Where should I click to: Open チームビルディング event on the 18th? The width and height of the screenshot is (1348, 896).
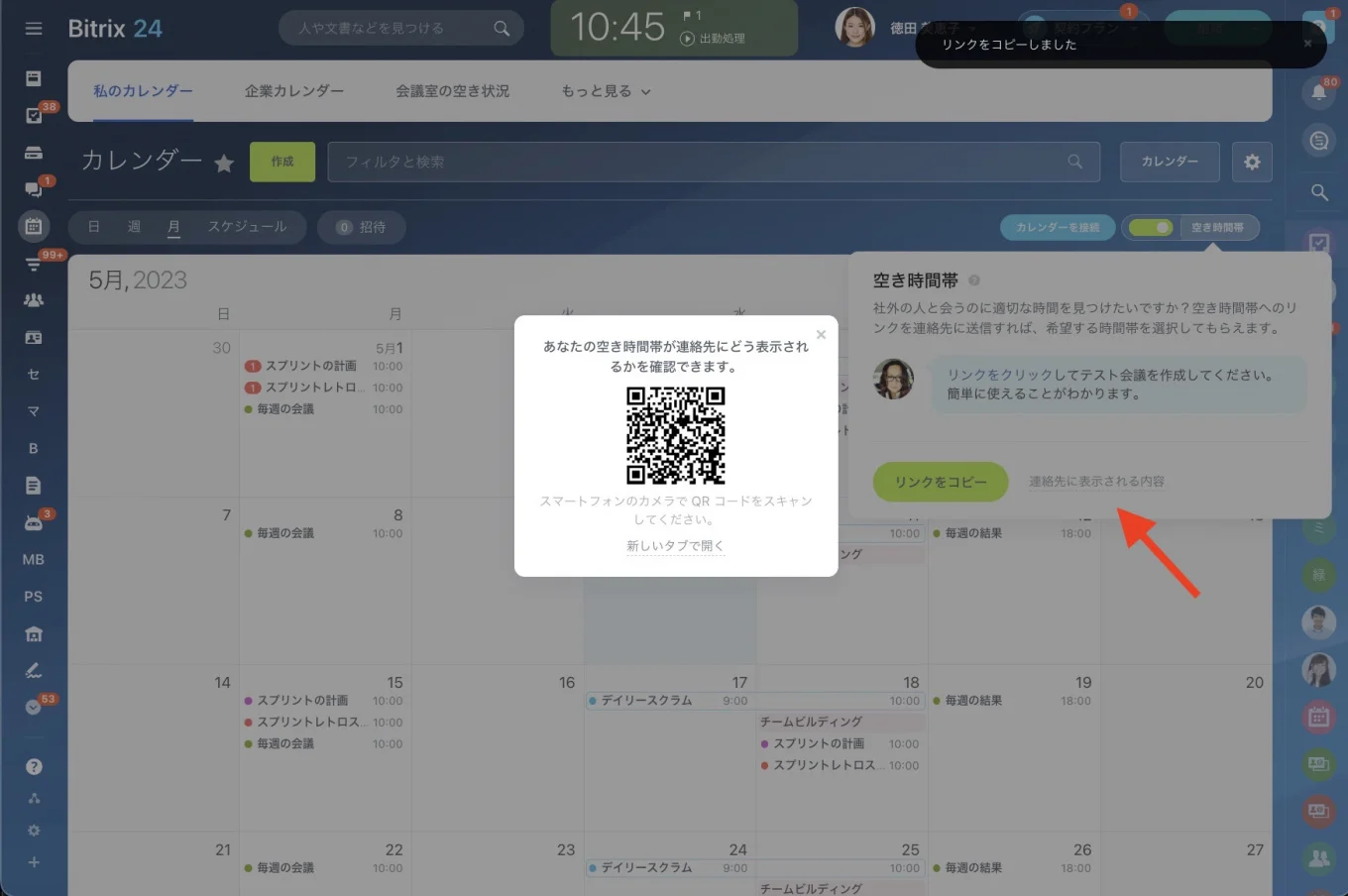coord(841,722)
